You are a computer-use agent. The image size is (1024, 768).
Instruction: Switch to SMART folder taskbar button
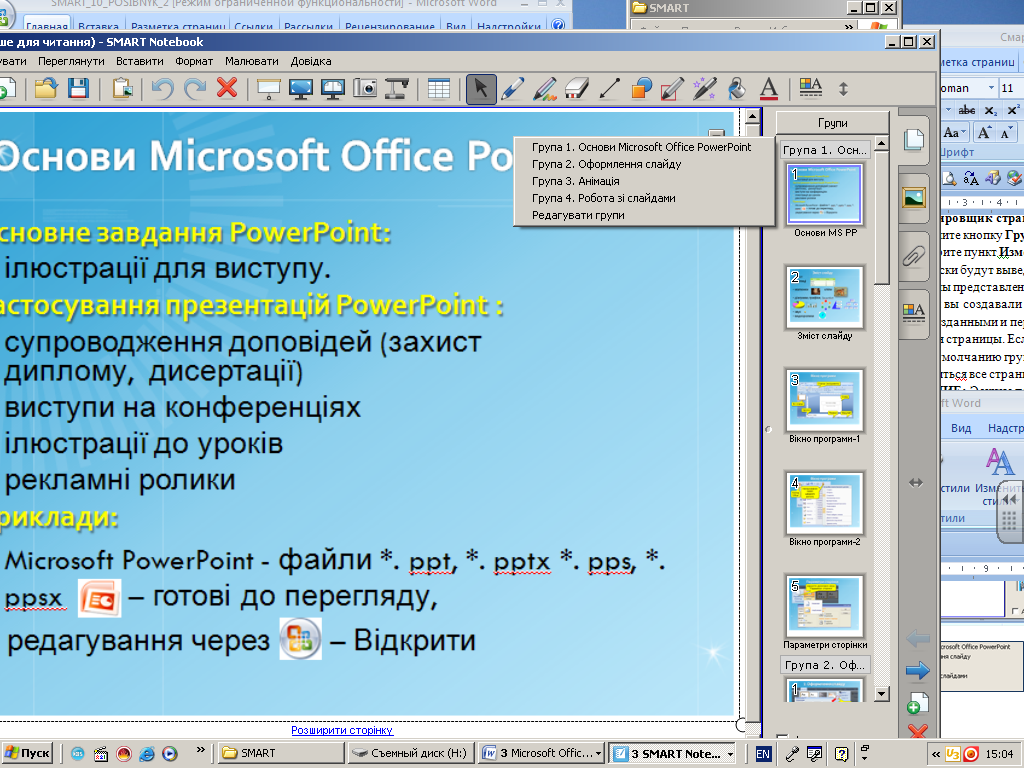coord(280,753)
